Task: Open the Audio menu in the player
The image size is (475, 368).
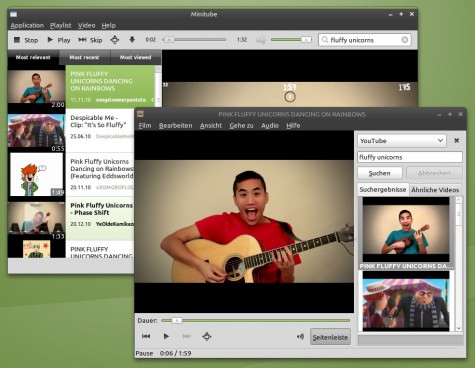Action: [270, 126]
